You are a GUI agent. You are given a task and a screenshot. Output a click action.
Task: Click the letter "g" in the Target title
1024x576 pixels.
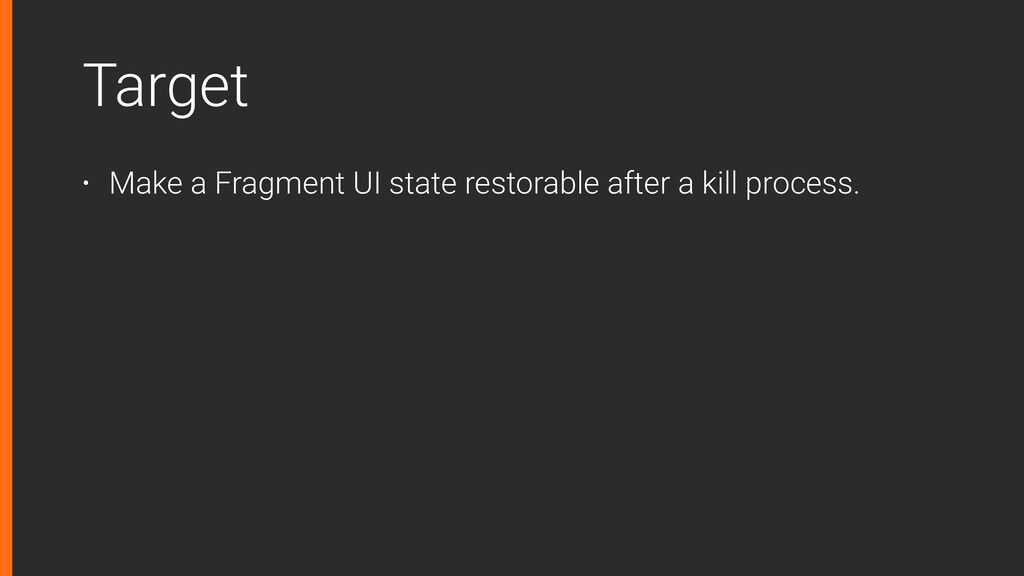click(x=180, y=93)
